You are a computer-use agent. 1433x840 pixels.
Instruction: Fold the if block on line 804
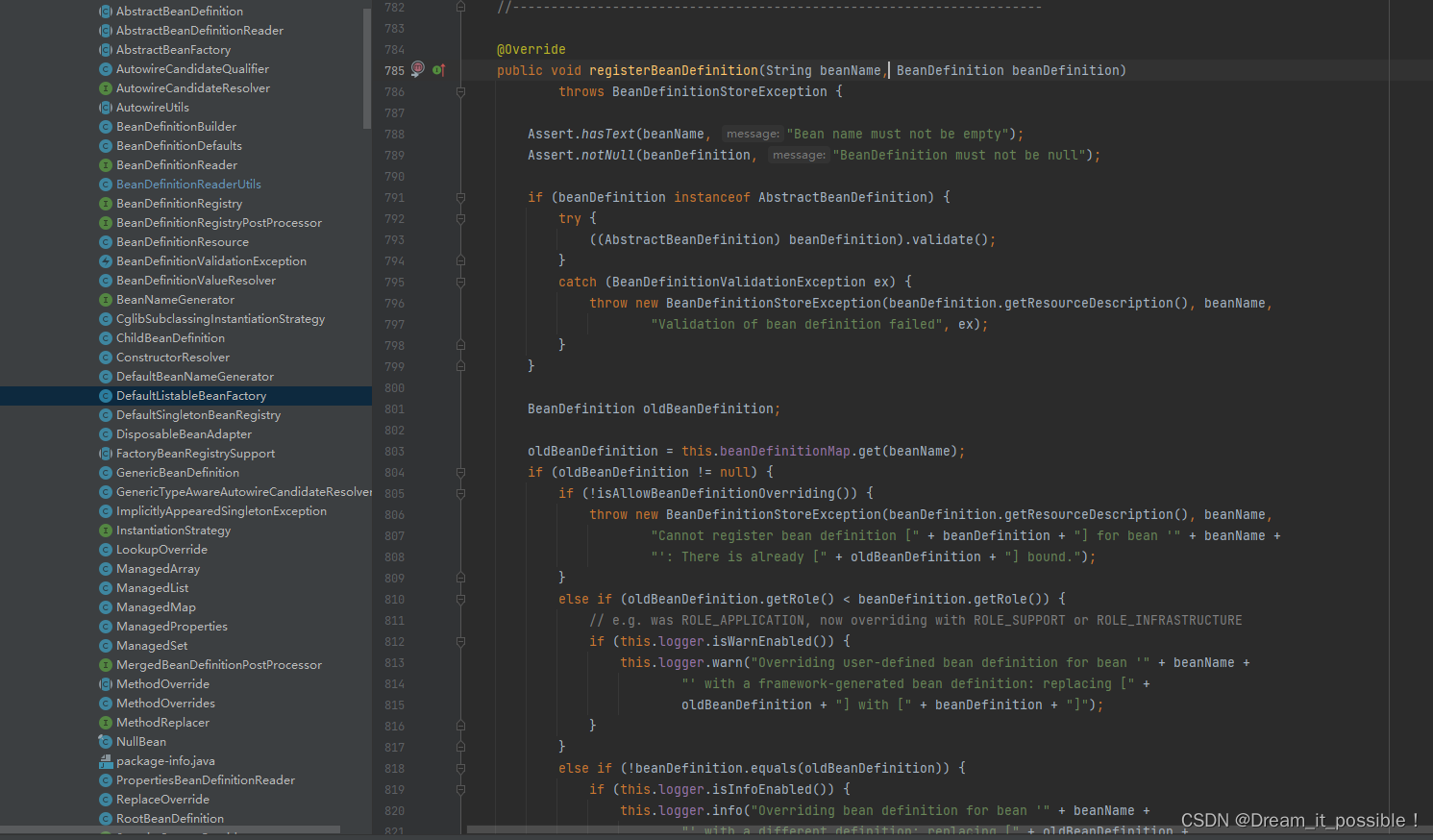click(x=460, y=473)
